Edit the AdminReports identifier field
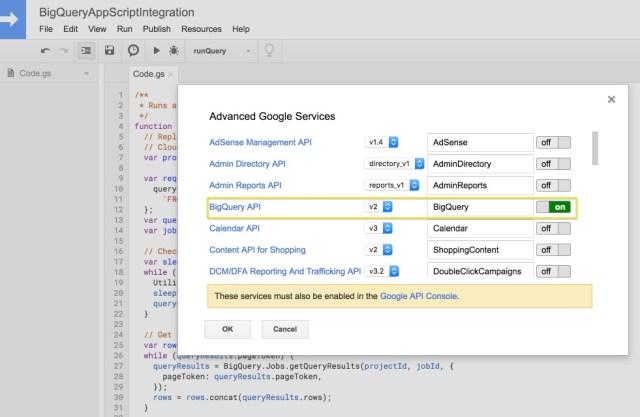Screen dimensions: 640x417 [x=480, y=186]
